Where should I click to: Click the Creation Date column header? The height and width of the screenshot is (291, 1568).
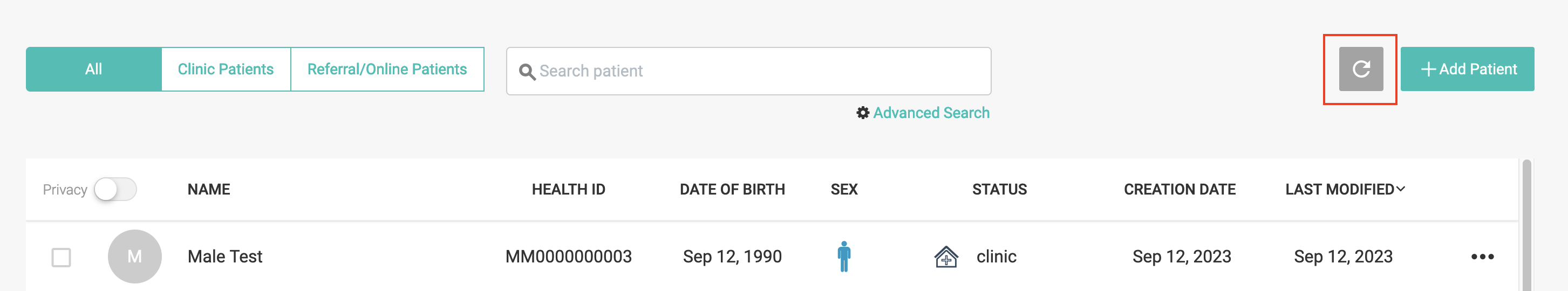point(1179,190)
